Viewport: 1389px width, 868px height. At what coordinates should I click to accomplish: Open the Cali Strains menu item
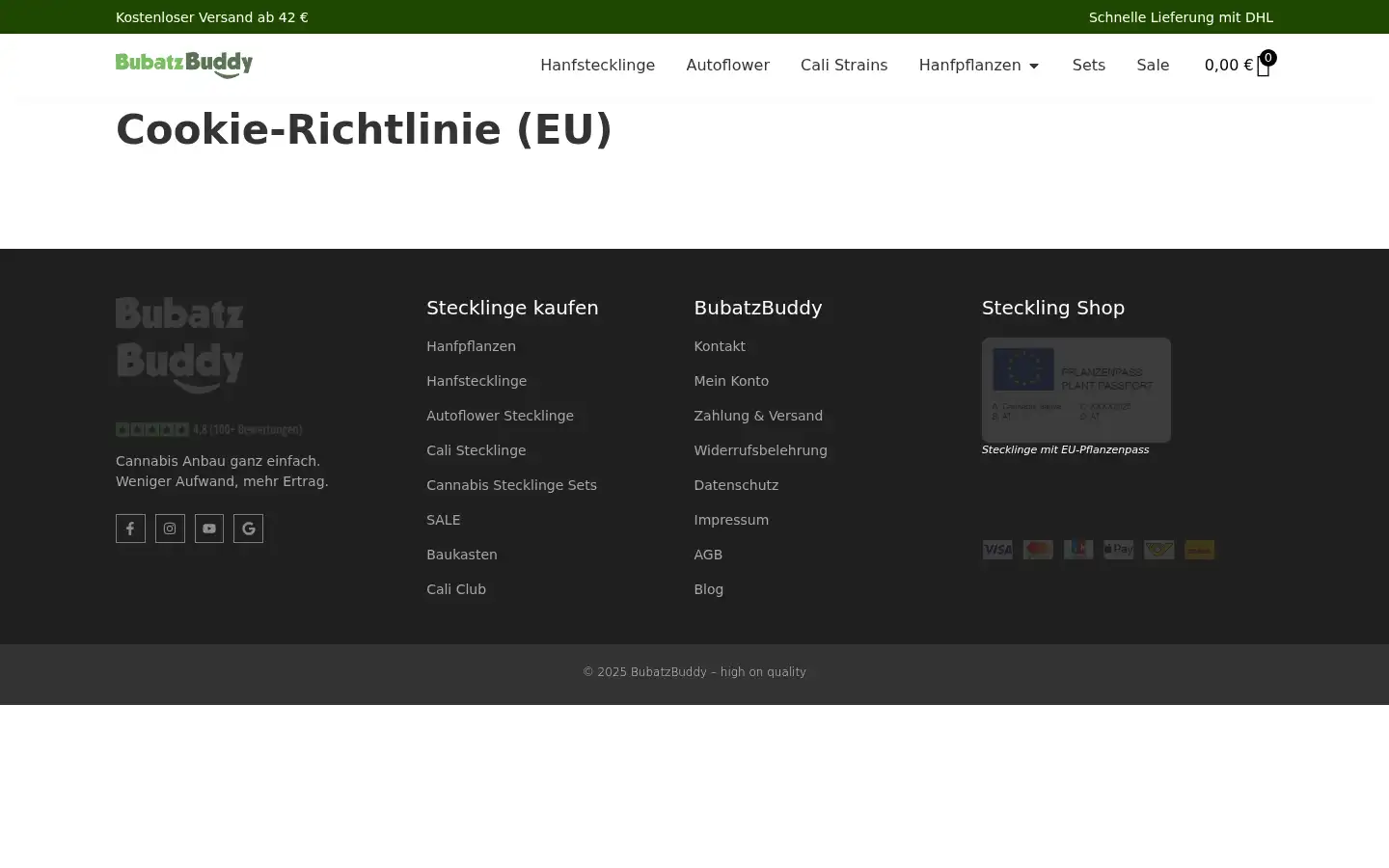pyautogui.click(x=844, y=65)
